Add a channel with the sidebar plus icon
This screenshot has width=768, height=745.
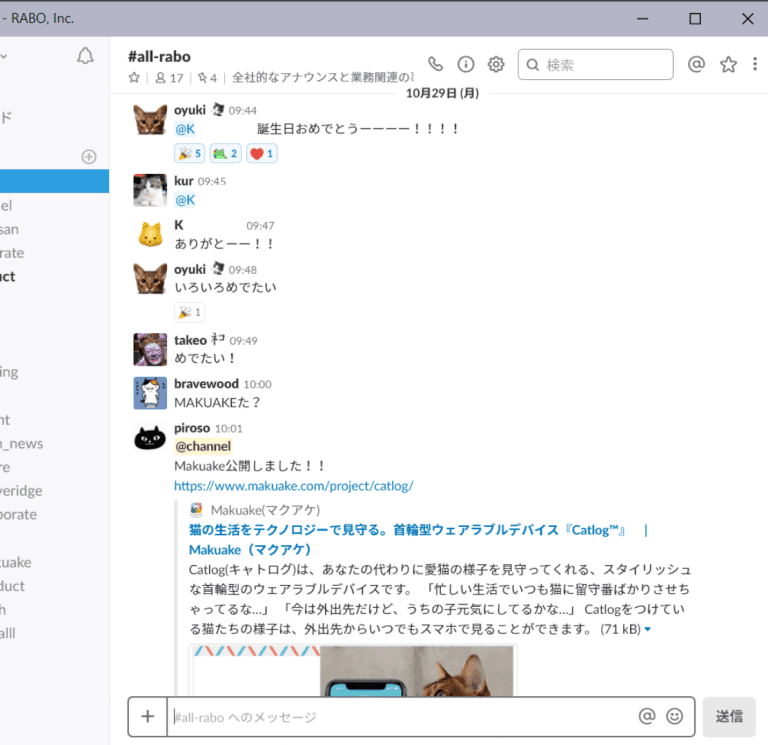point(89,157)
